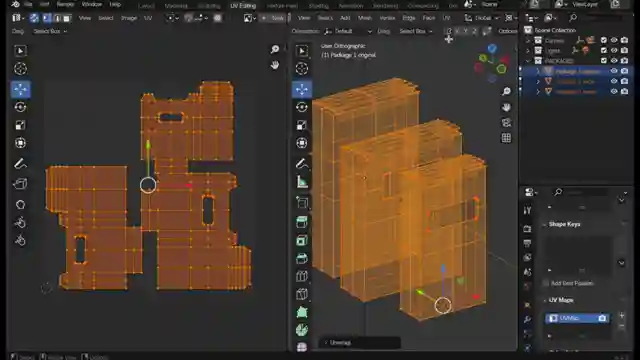Viewport: 640px width, 360px height.
Task: Hide the first collection with eye icon
Action: point(614,40)
